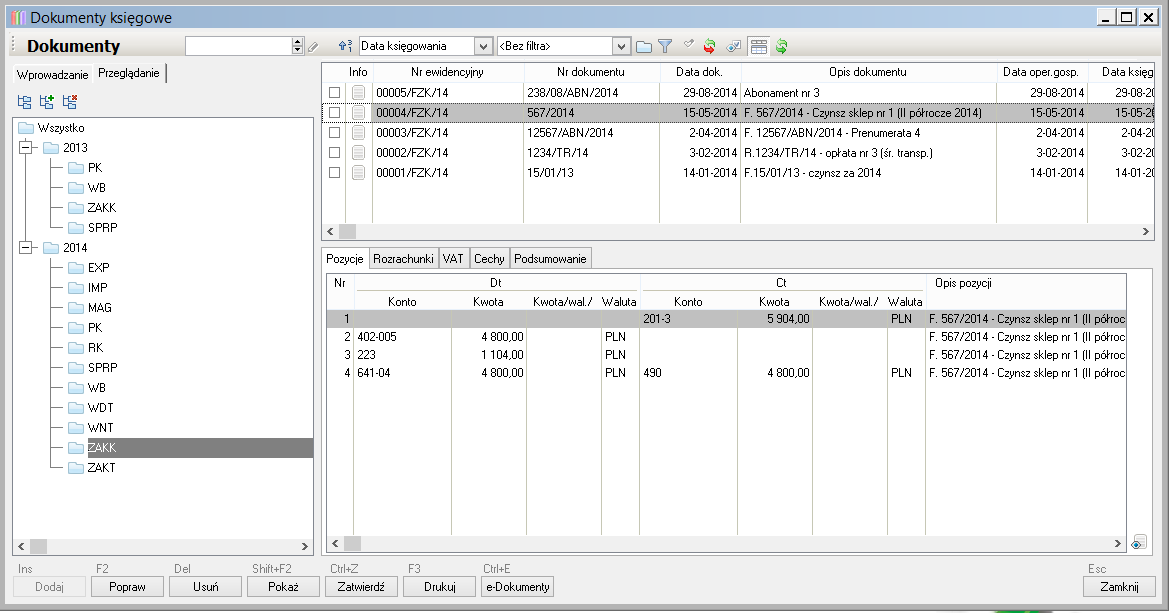Open the Data księgowania sort dropdown
Viewport: 1169px width, 613px height.
click(x=484, y=46)
